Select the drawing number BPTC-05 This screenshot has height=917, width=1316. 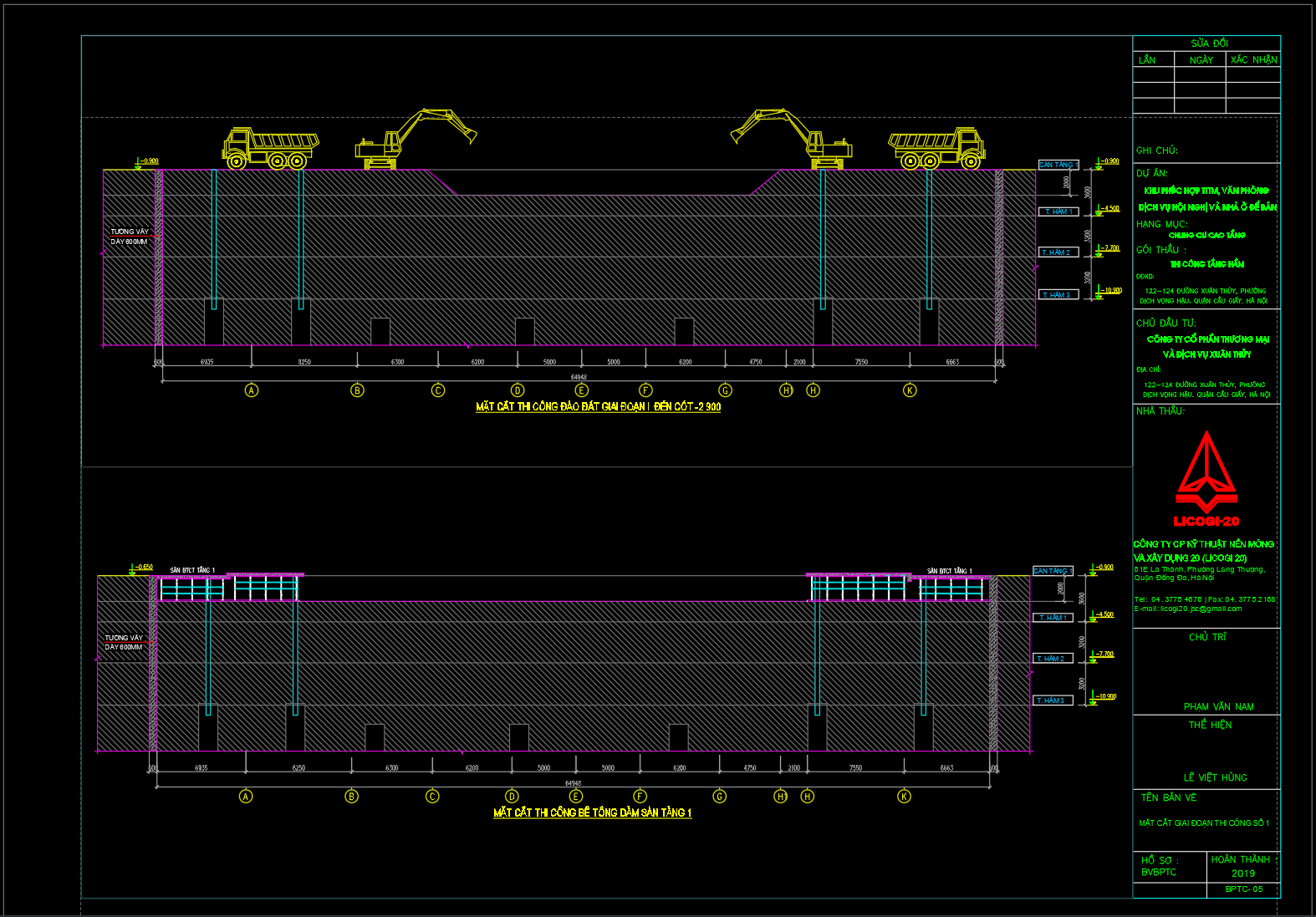1243,889
